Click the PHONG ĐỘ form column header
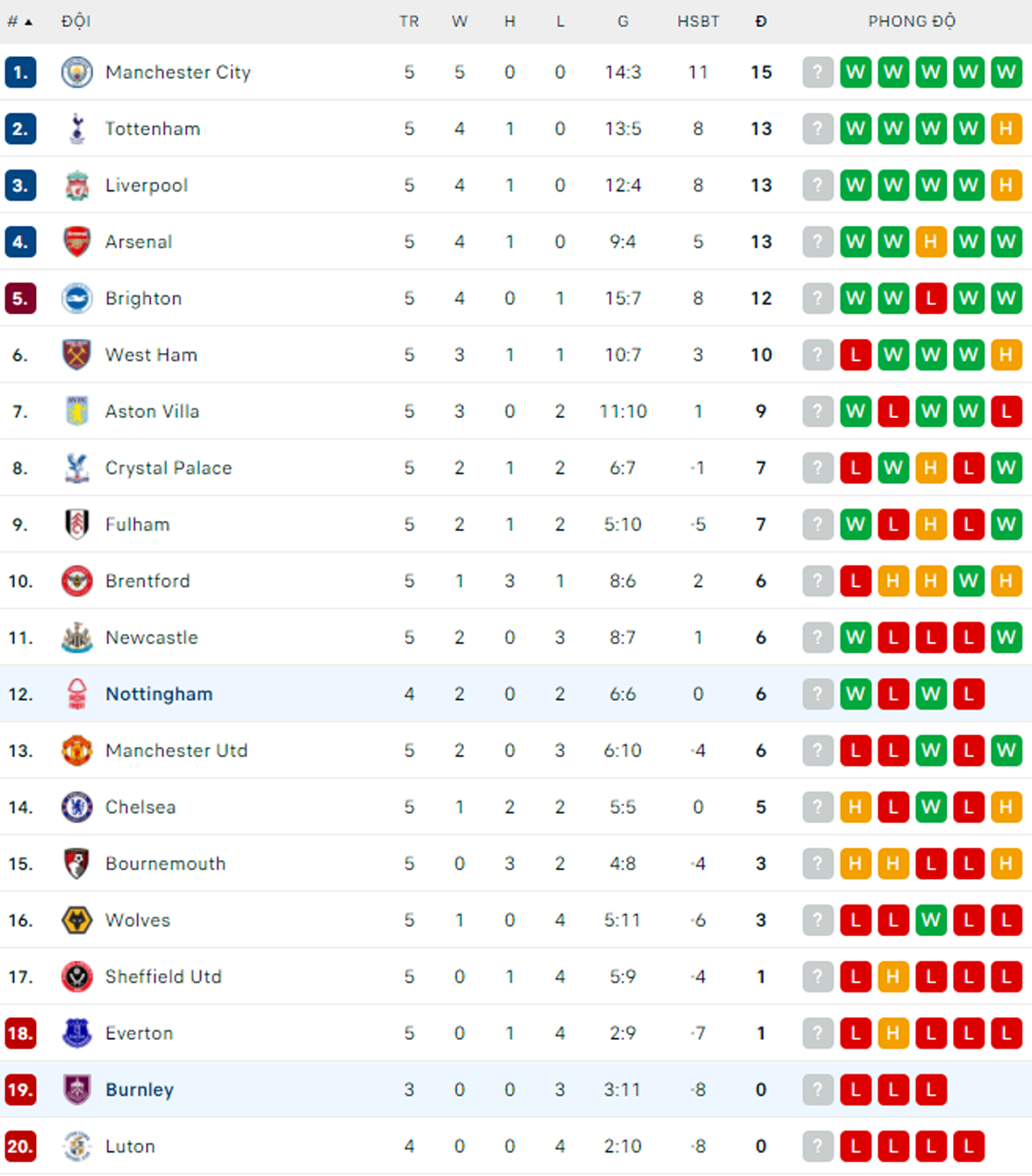The height and width of the screenshot is (1176, 1032). tap(912, 21)
